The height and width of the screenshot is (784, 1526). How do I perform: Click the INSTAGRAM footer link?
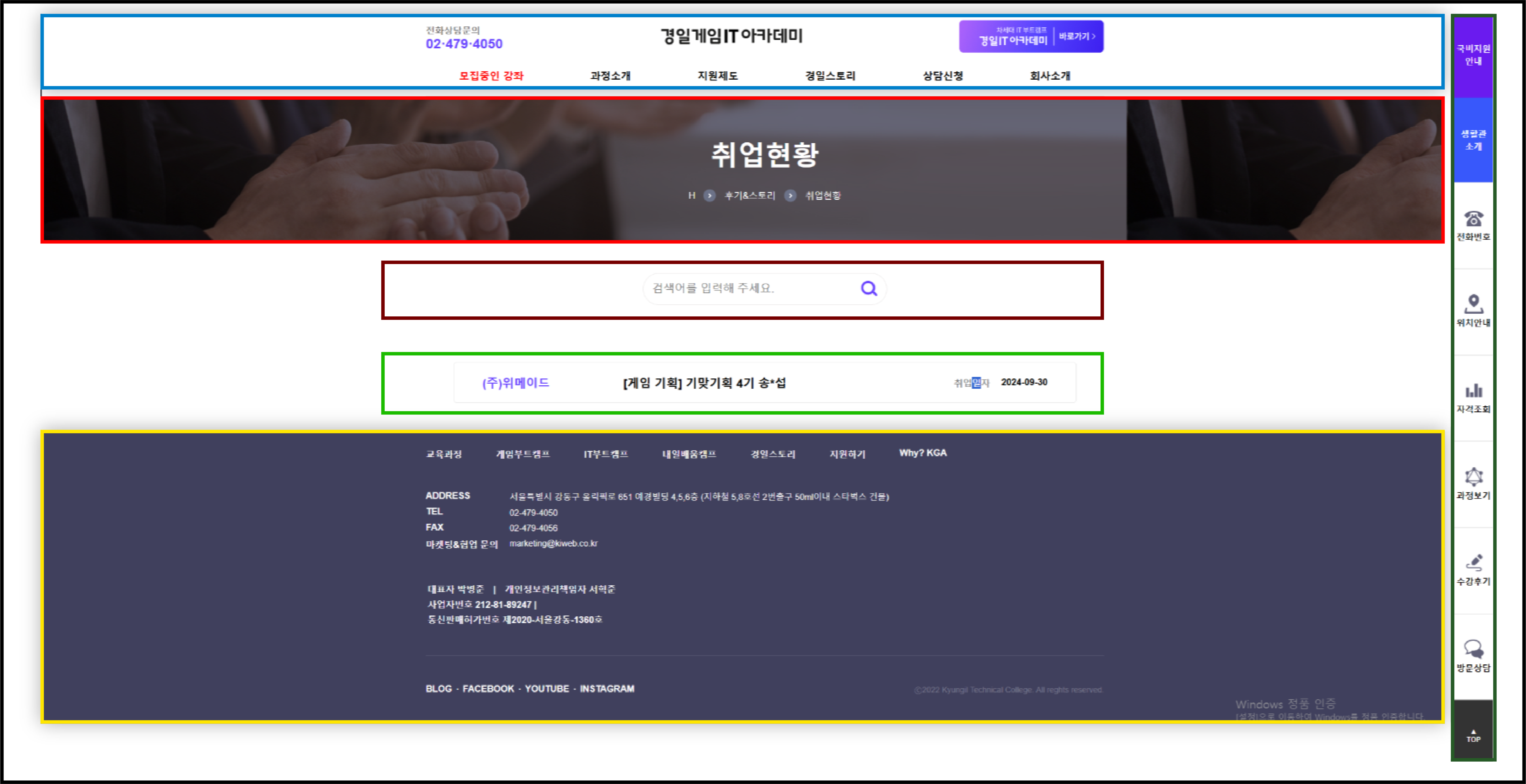[607, 689]
